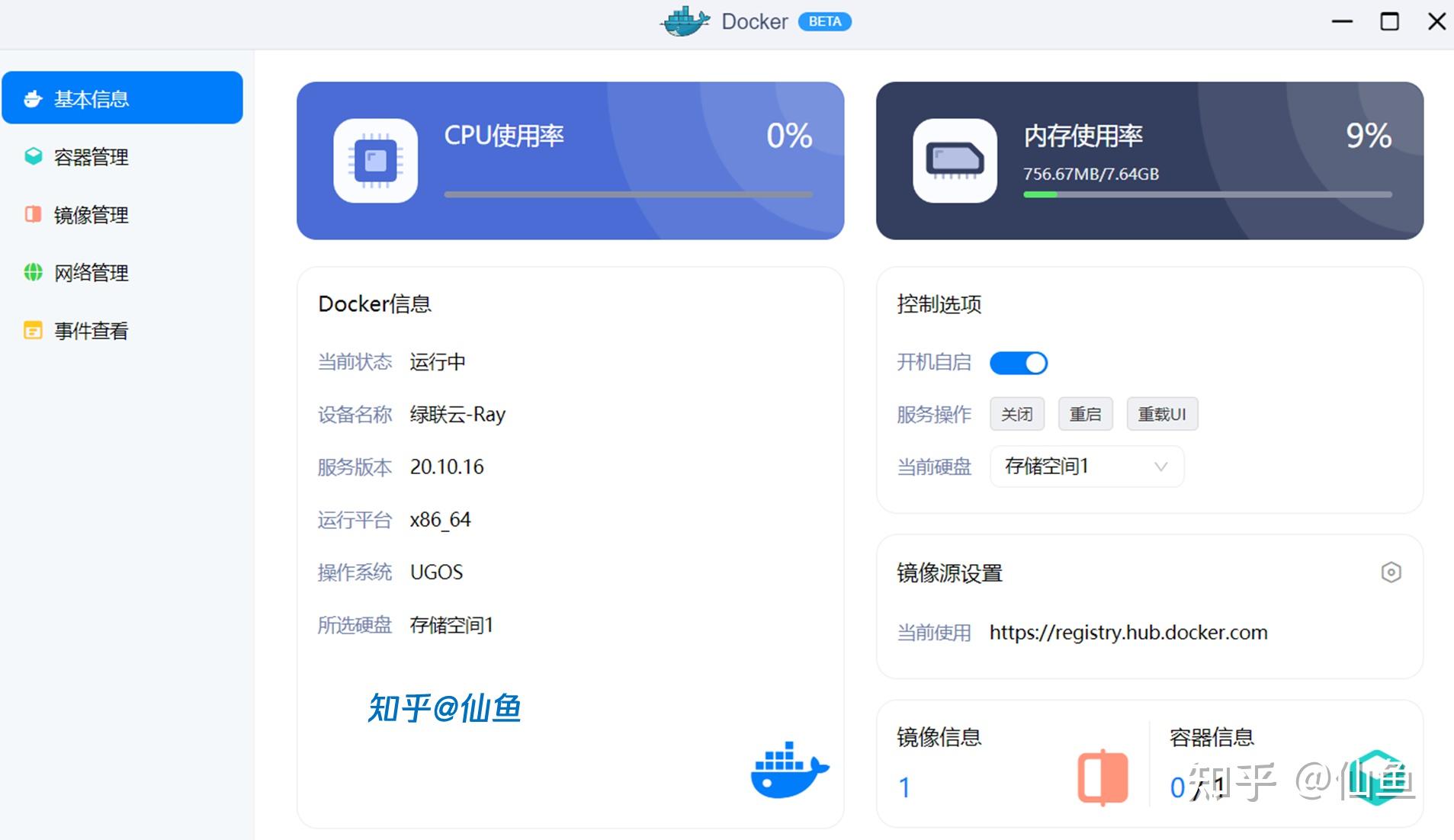
Task: Click the 镜像管理 orange icon
Action: 33,214
